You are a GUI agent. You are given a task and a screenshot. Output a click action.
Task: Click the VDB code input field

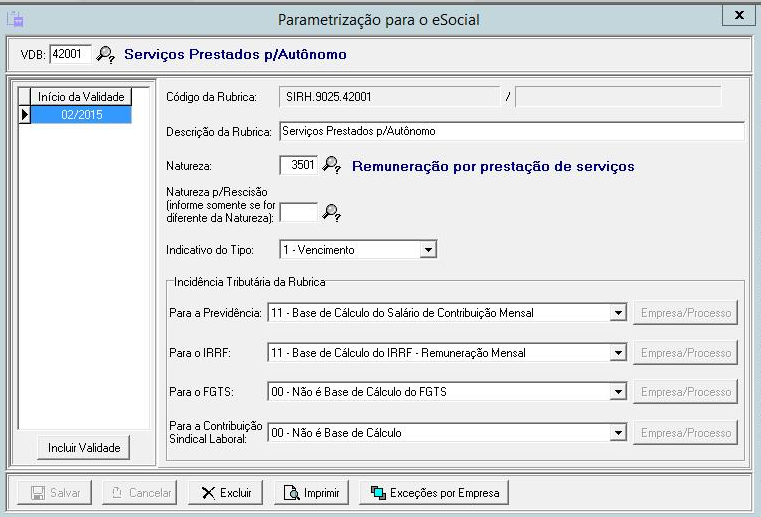[70, 54]
